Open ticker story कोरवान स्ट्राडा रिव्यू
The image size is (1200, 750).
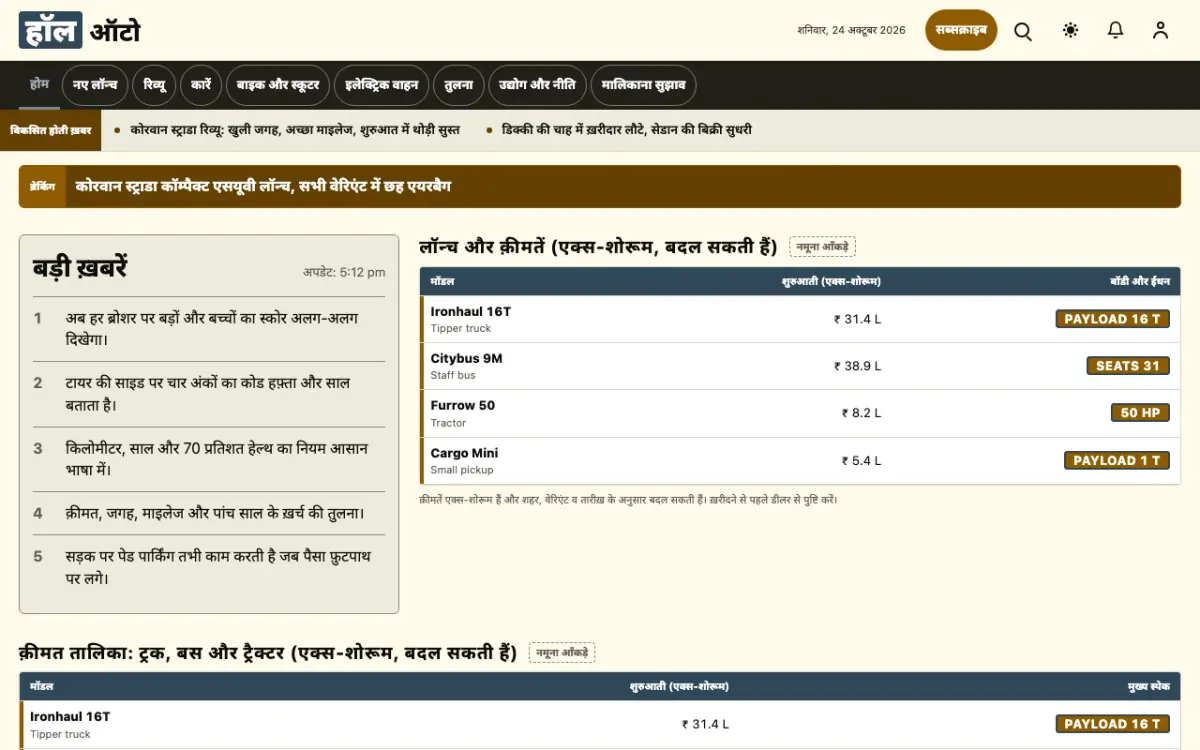point(295,130)
